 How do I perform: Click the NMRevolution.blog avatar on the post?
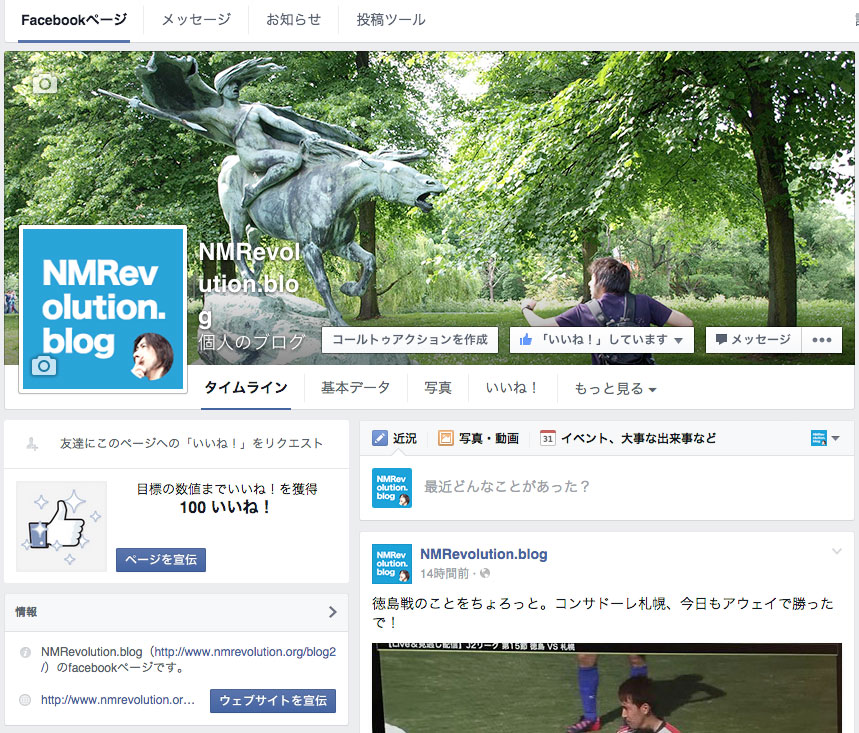(x=392, y=564)
